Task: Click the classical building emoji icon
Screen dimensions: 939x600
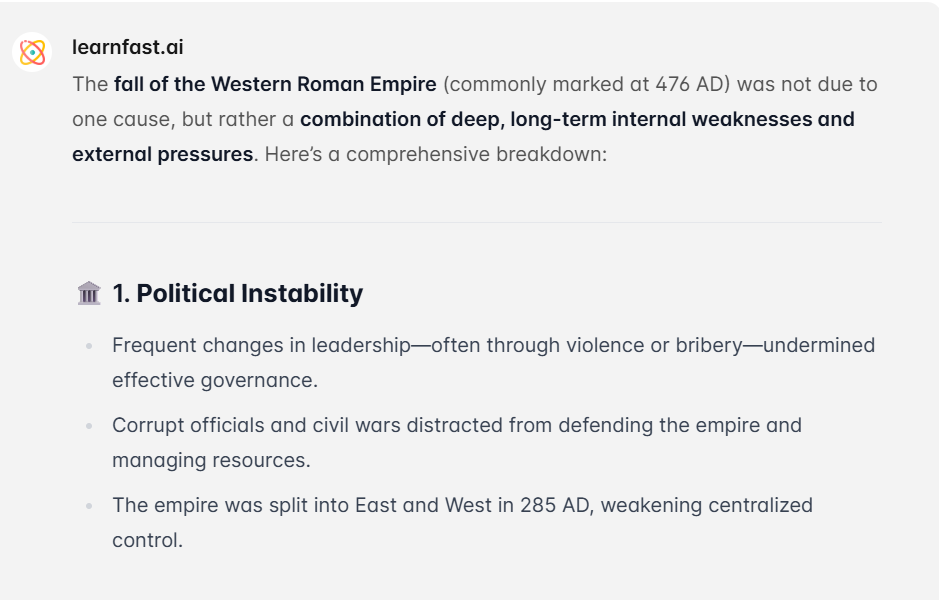Action: point(89,293)
